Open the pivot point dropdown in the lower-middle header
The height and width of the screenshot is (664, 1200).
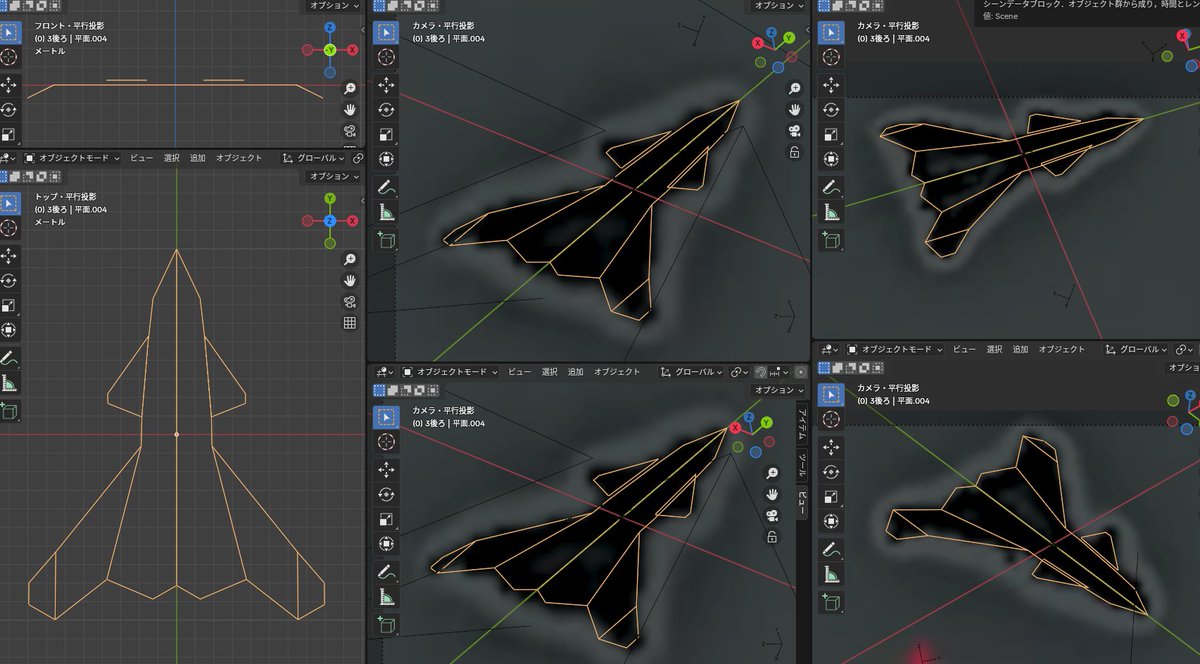click(739, 371)
